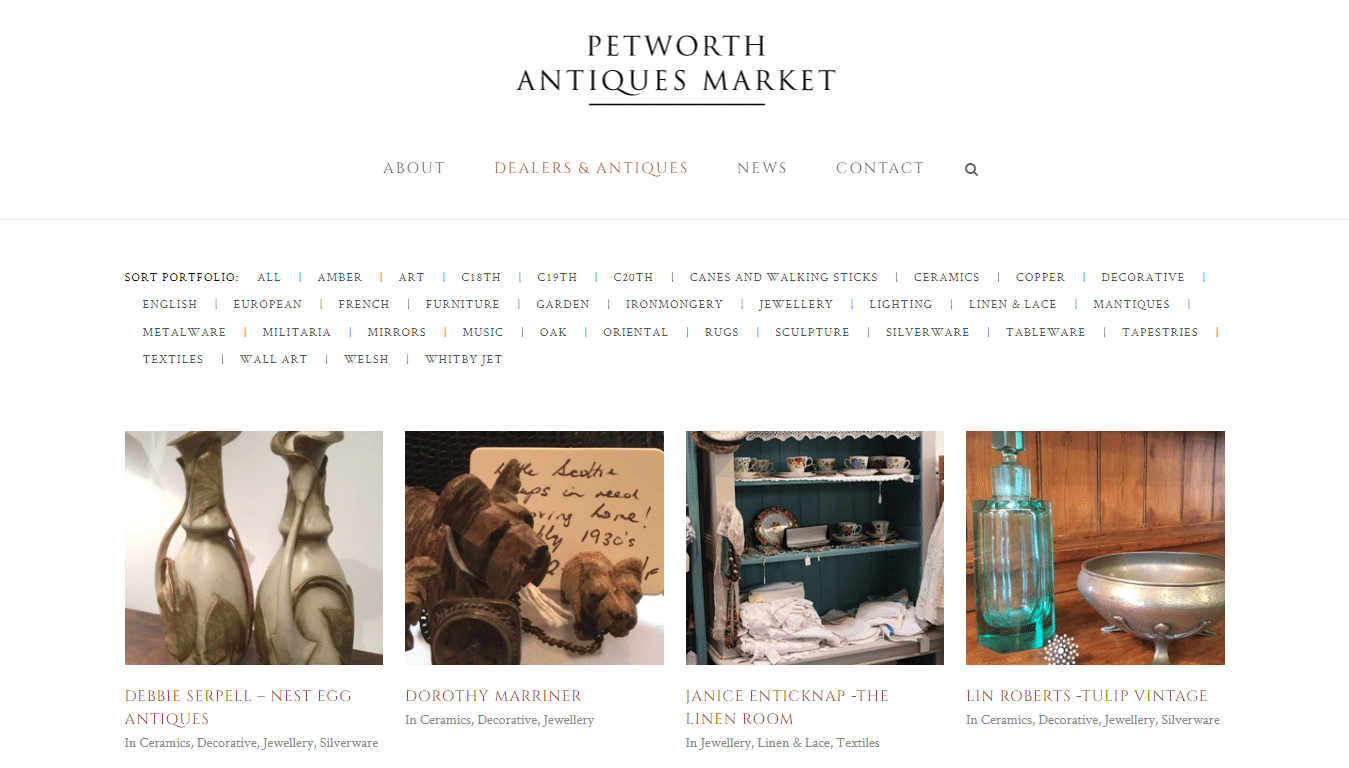This screenshot has height=768, width=1349.
Task: Filter portfolio by Jewellery
Action: coord(796,304)
